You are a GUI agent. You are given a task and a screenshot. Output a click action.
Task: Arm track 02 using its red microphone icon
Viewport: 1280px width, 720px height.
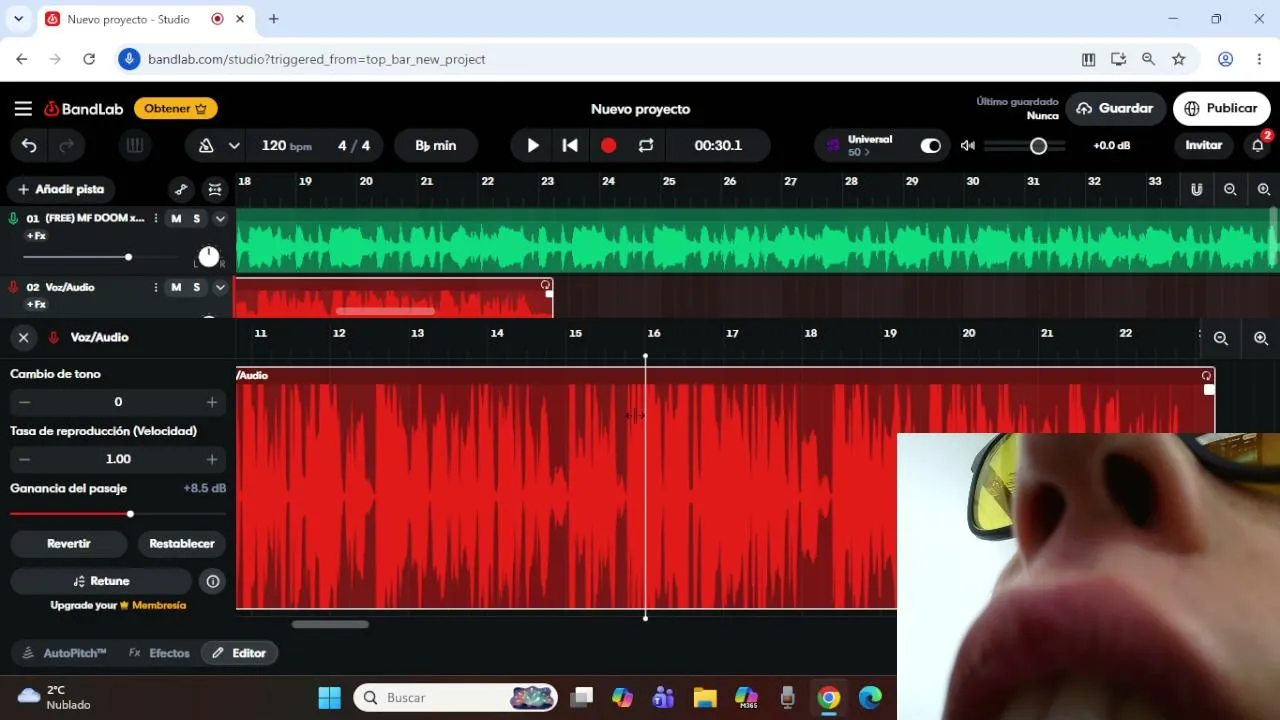point(14,287)
